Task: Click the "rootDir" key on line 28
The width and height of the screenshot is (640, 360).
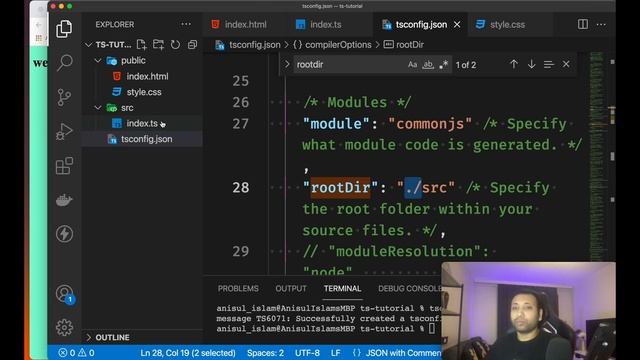Action: [x=340, y=187]
